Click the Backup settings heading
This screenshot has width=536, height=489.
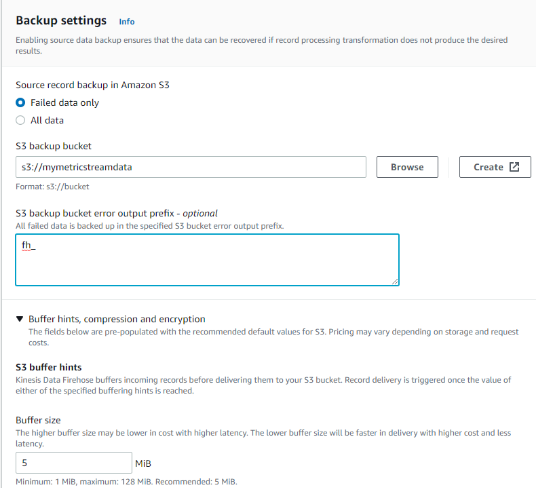[61, 21]
